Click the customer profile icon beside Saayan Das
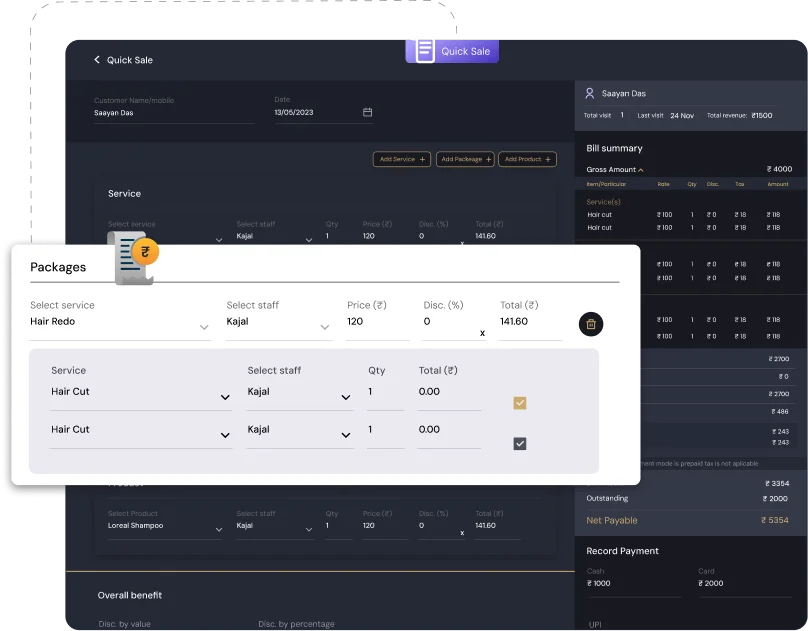This screenshot has height=631, width=808. point(590,93)
